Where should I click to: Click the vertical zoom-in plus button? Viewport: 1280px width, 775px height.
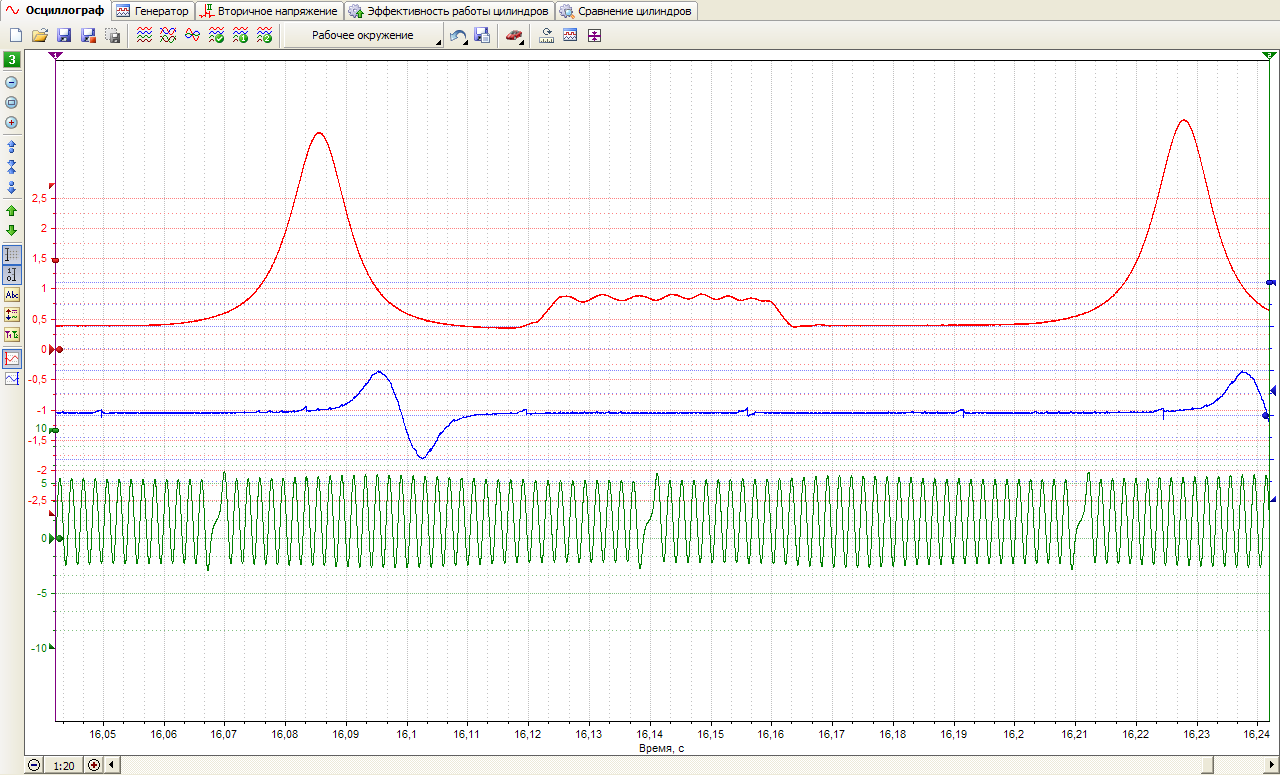click(x=12, y=123)
